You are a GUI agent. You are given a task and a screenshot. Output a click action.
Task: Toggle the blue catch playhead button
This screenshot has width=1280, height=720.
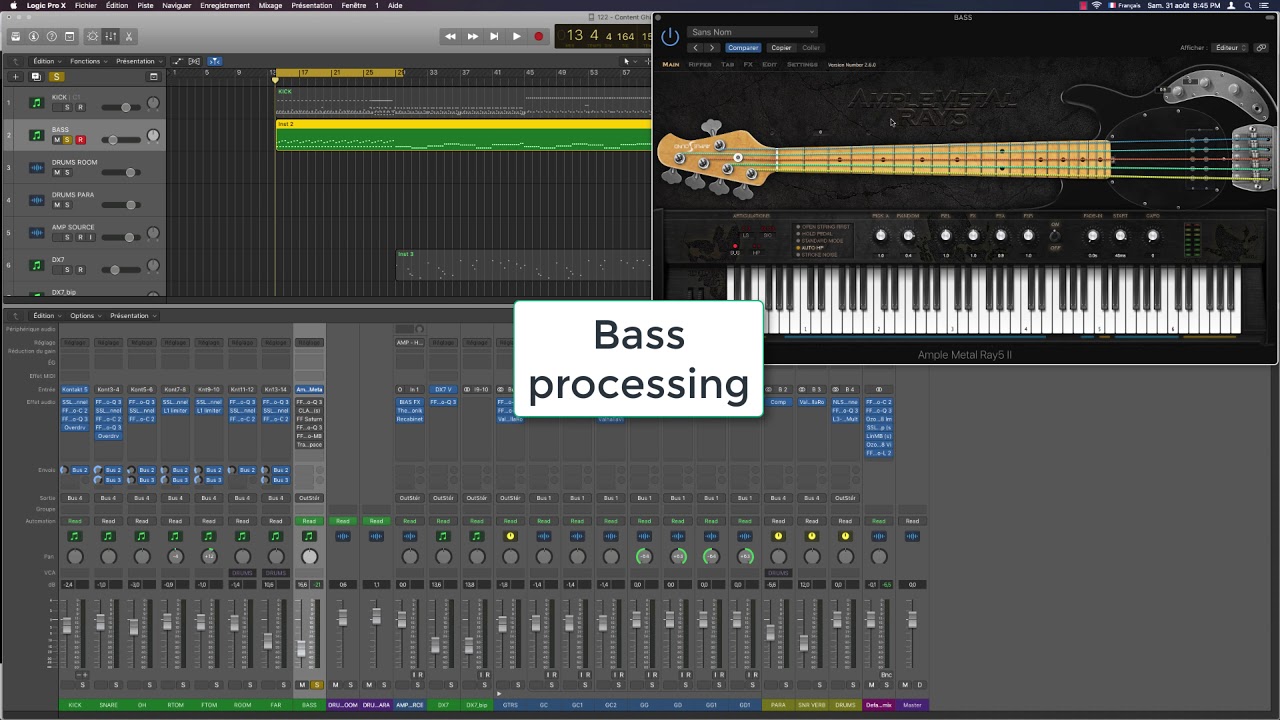click(x=213, y=61)
